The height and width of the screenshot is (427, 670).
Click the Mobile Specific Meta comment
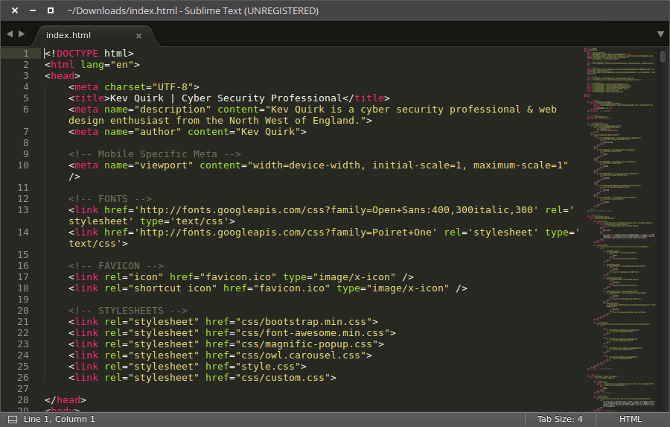tap(155, 154)
